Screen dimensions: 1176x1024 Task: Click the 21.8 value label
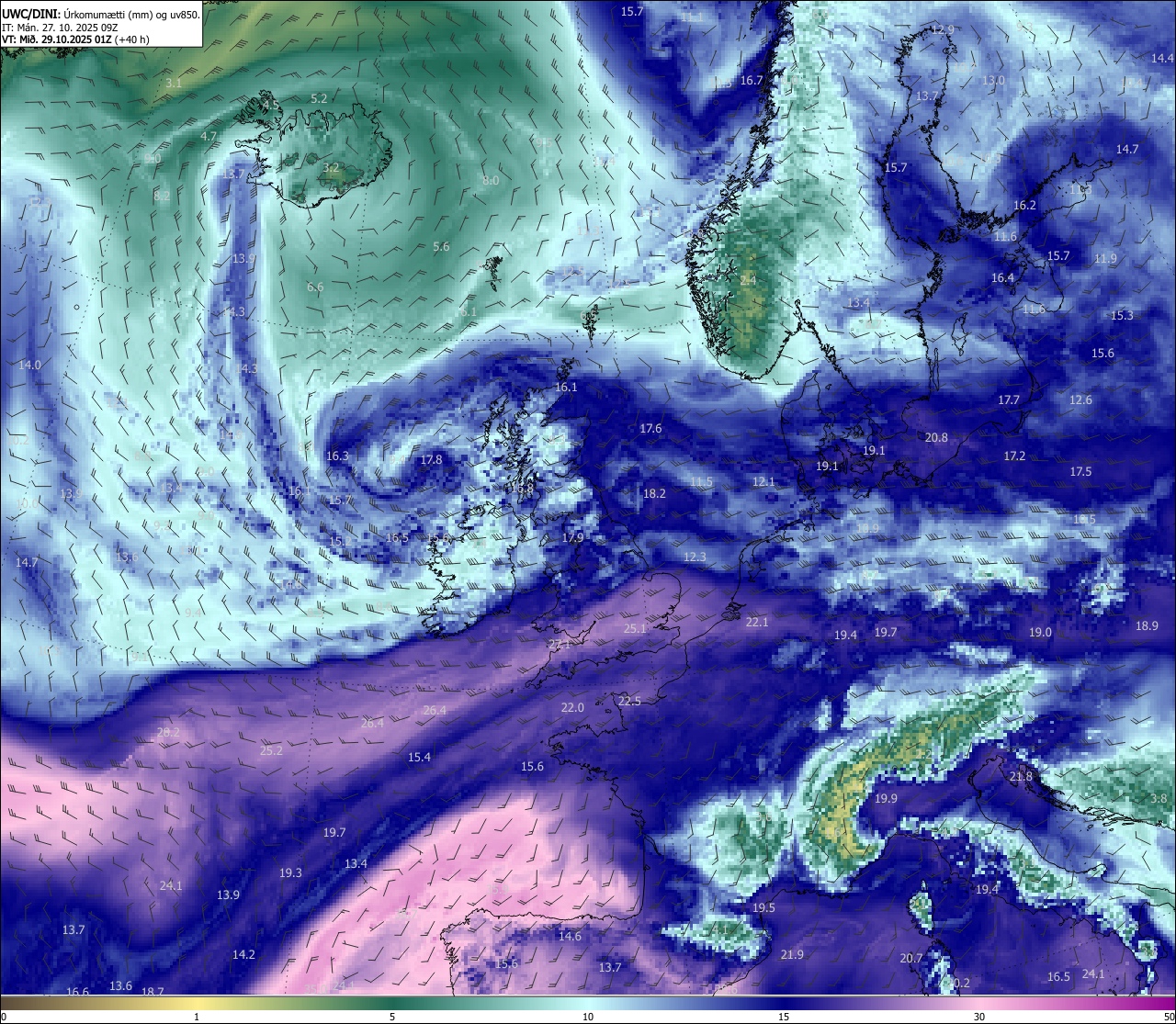(x=1021, y=777)
